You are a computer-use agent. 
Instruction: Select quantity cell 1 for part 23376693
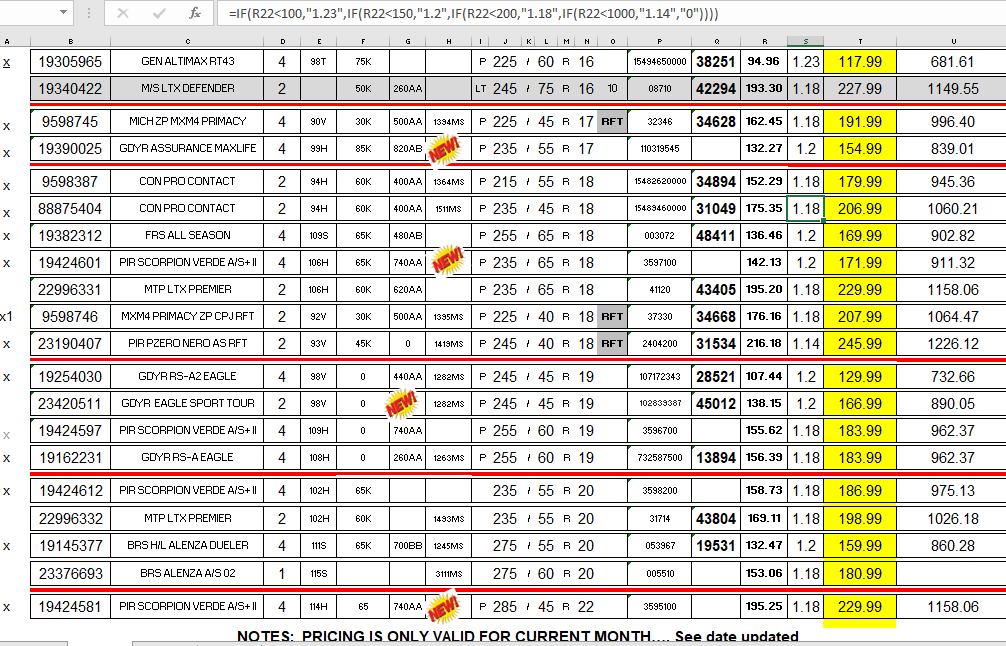[282, 574]
